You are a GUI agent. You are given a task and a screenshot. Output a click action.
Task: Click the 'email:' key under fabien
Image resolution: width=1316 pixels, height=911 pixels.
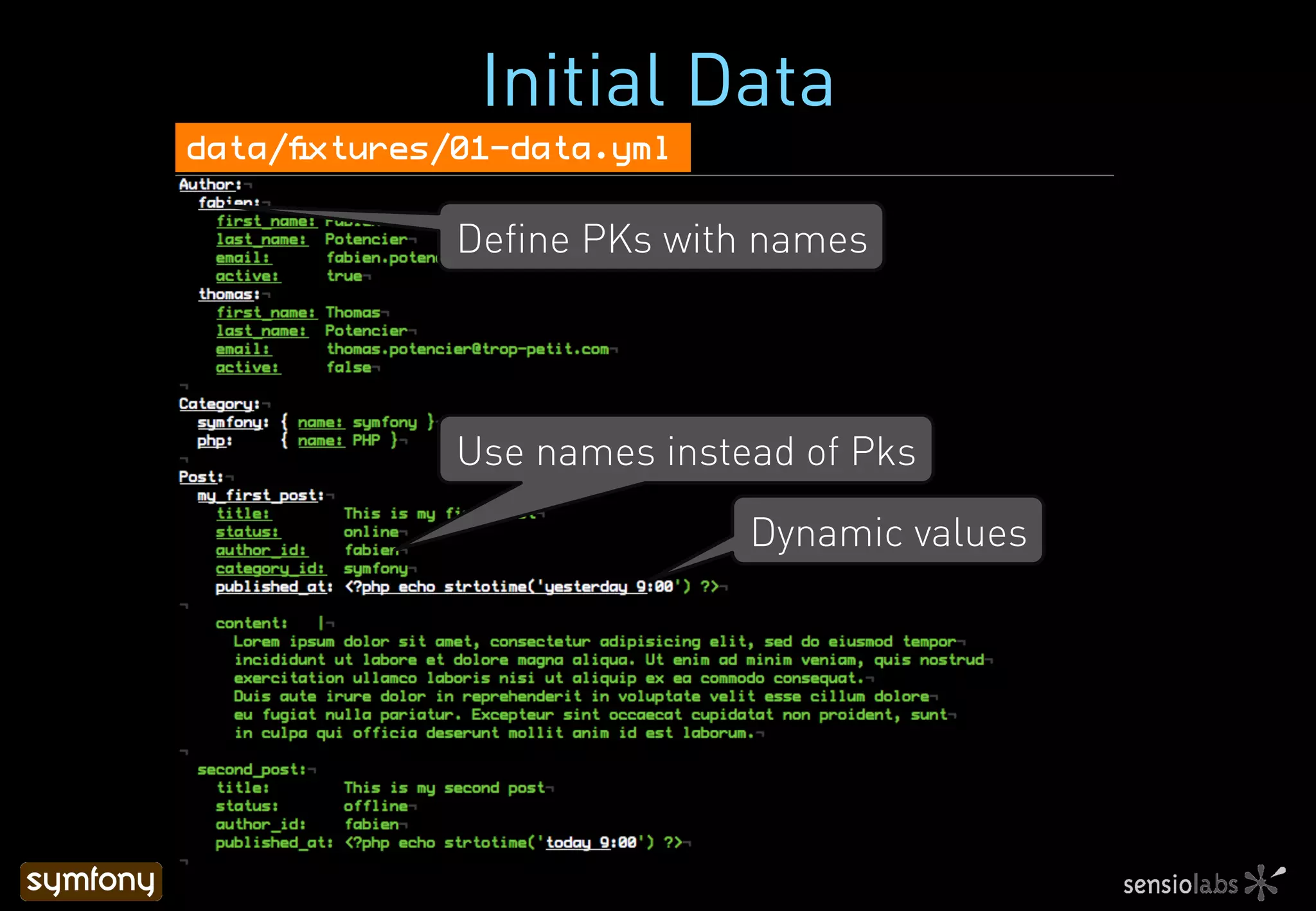(x=243, y=258)
